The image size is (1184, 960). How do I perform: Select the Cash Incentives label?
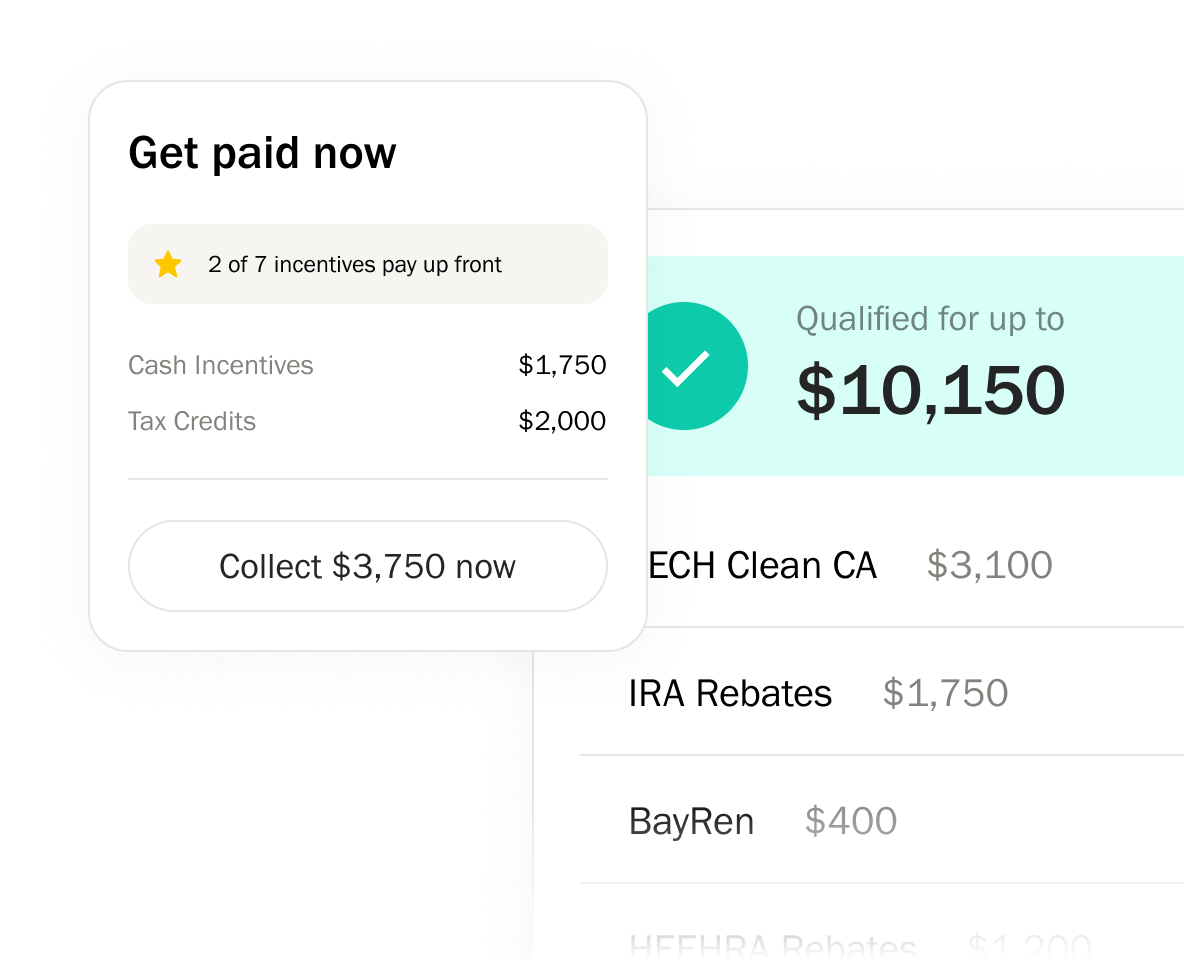pyautogui.click(x=220, y=366)
